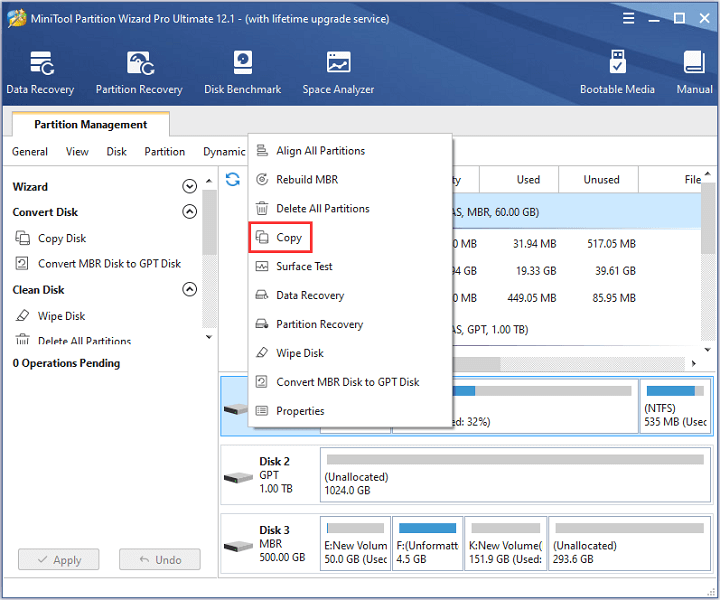Click Convert MBR Disk to GPT Disk sidebar link
Image resolution: width=720 pixels, height=600 pixels.
coord(109,264)
